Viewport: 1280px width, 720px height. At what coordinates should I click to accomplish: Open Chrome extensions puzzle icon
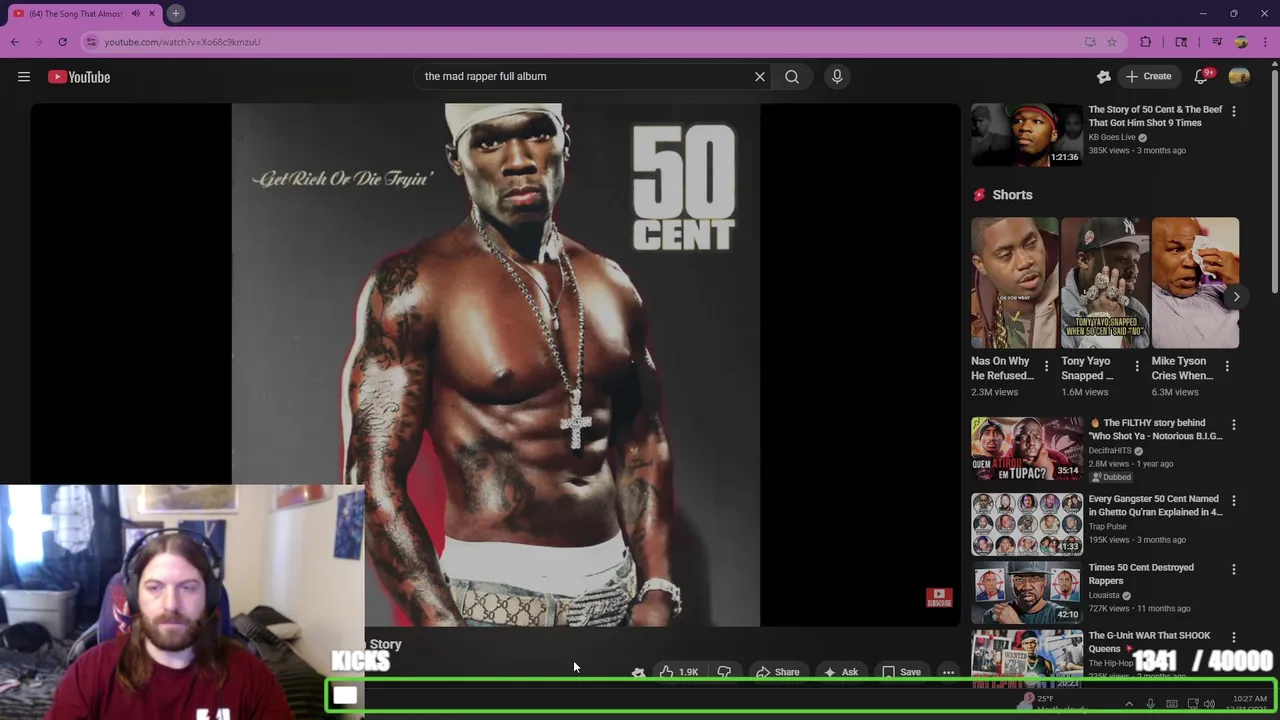(1146, 42)
